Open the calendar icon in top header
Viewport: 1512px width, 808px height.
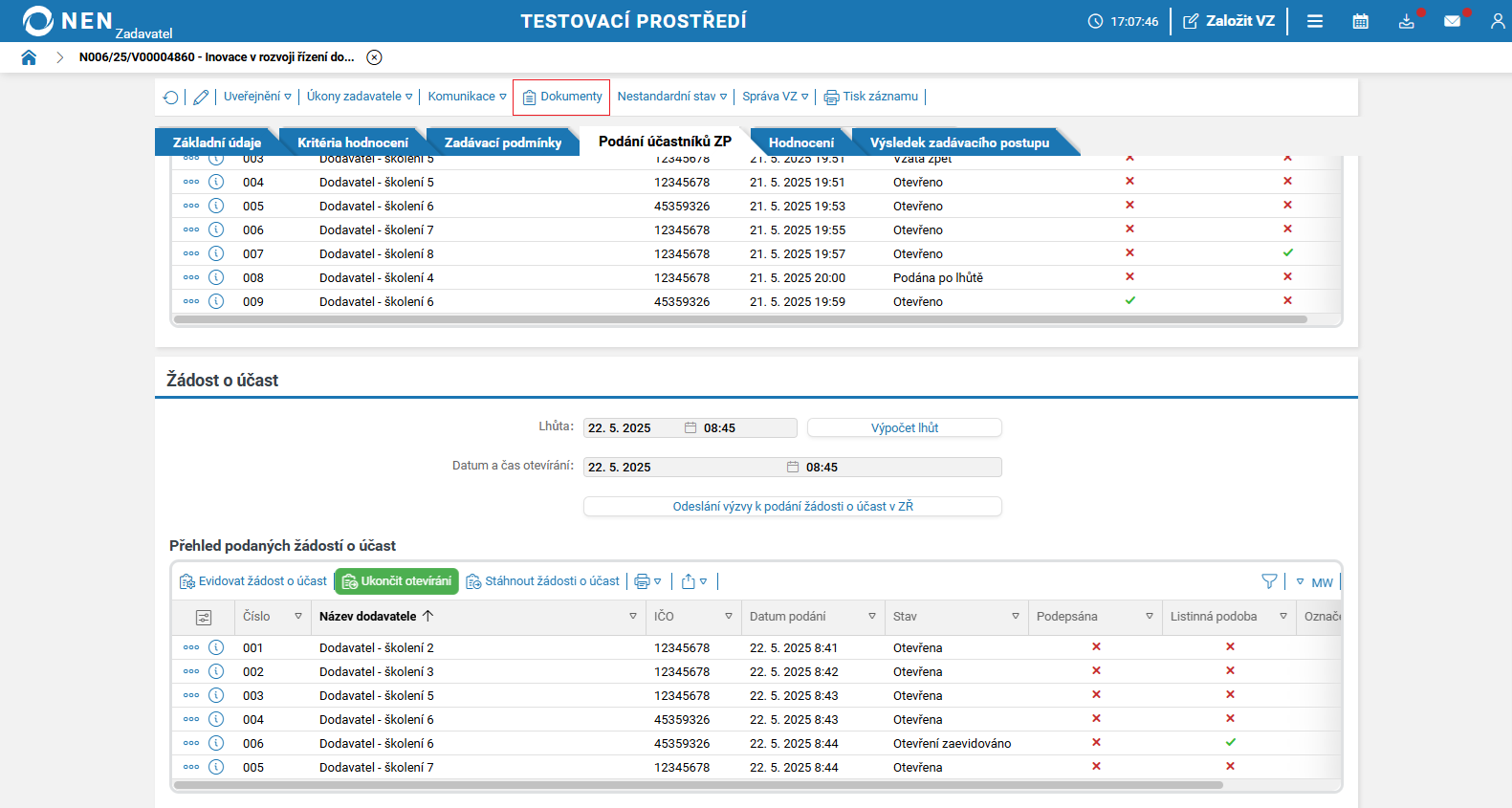pyautogui.click(x=1360, y=21)
